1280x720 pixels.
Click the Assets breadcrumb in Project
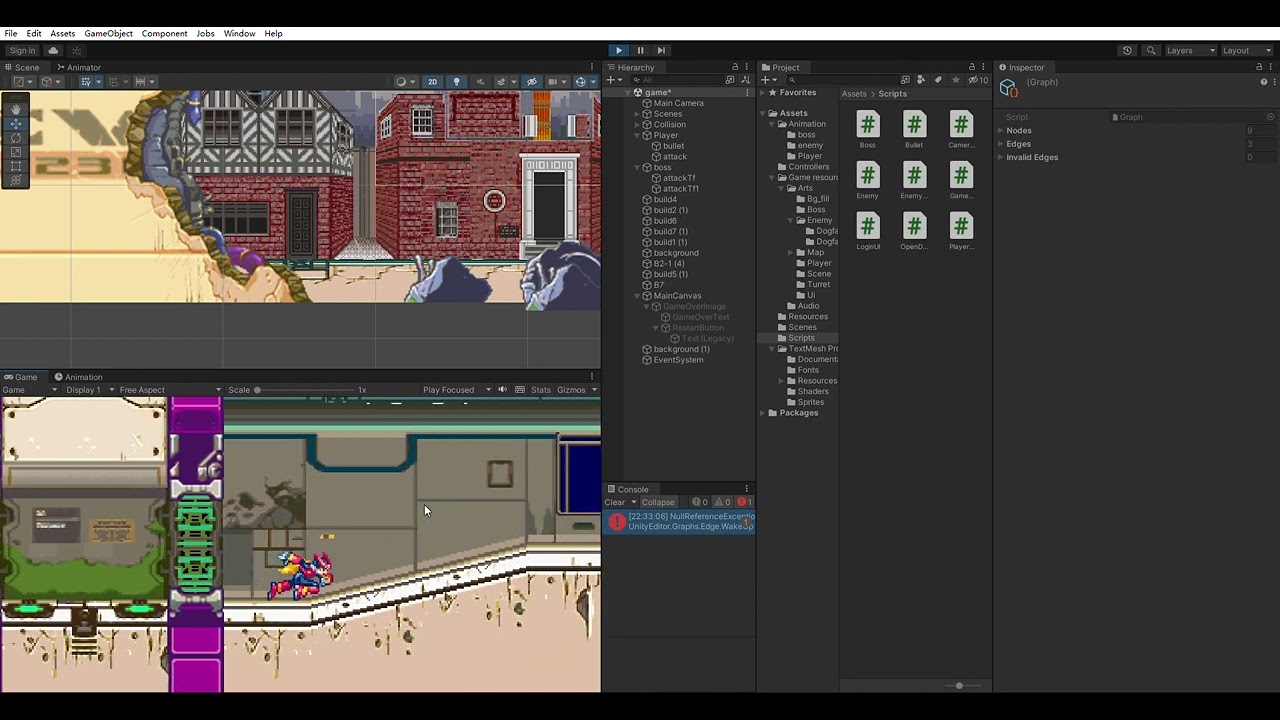coord(854,94)
